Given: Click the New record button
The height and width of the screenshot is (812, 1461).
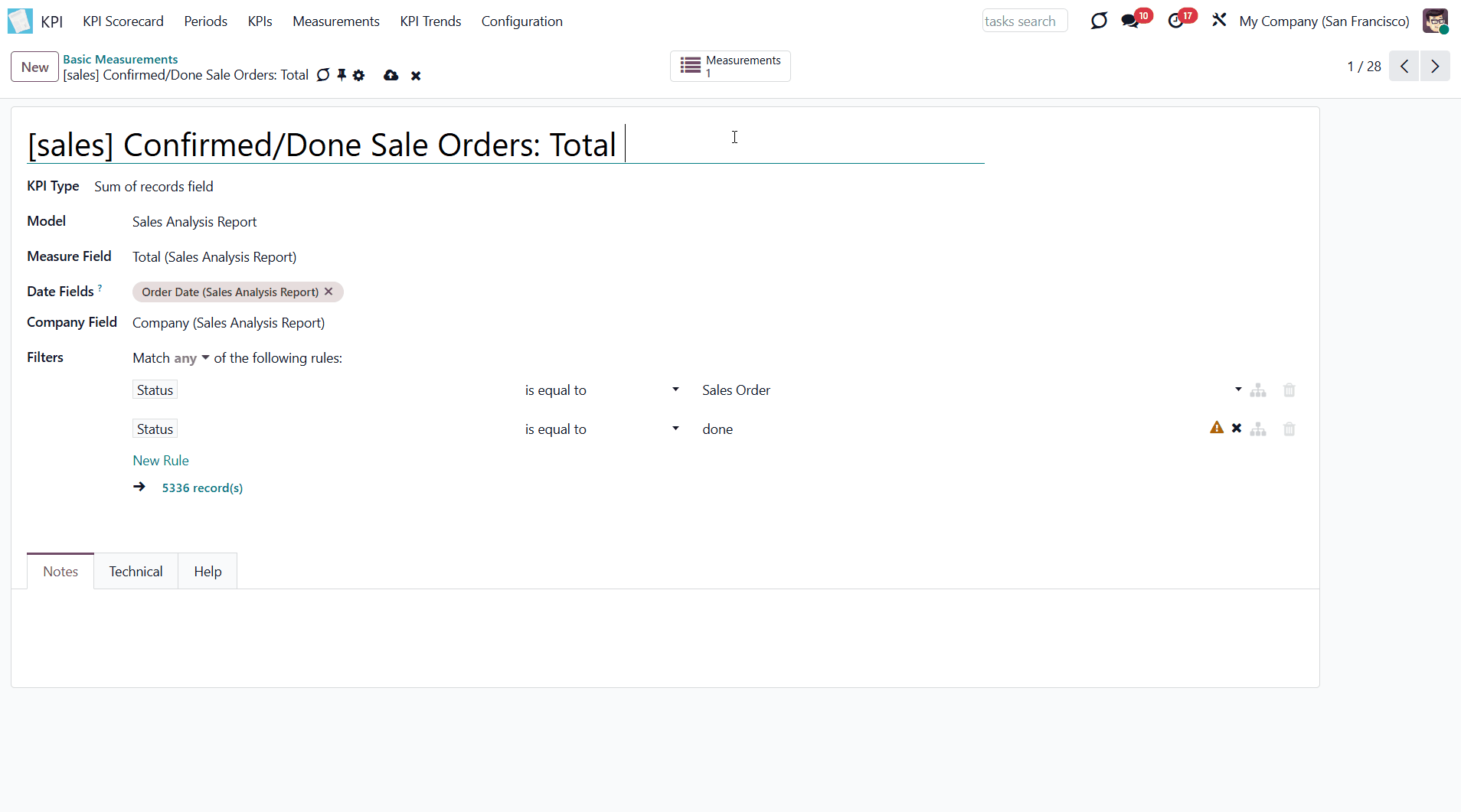Looking at the screenshot, I should (x=34, y=67).
